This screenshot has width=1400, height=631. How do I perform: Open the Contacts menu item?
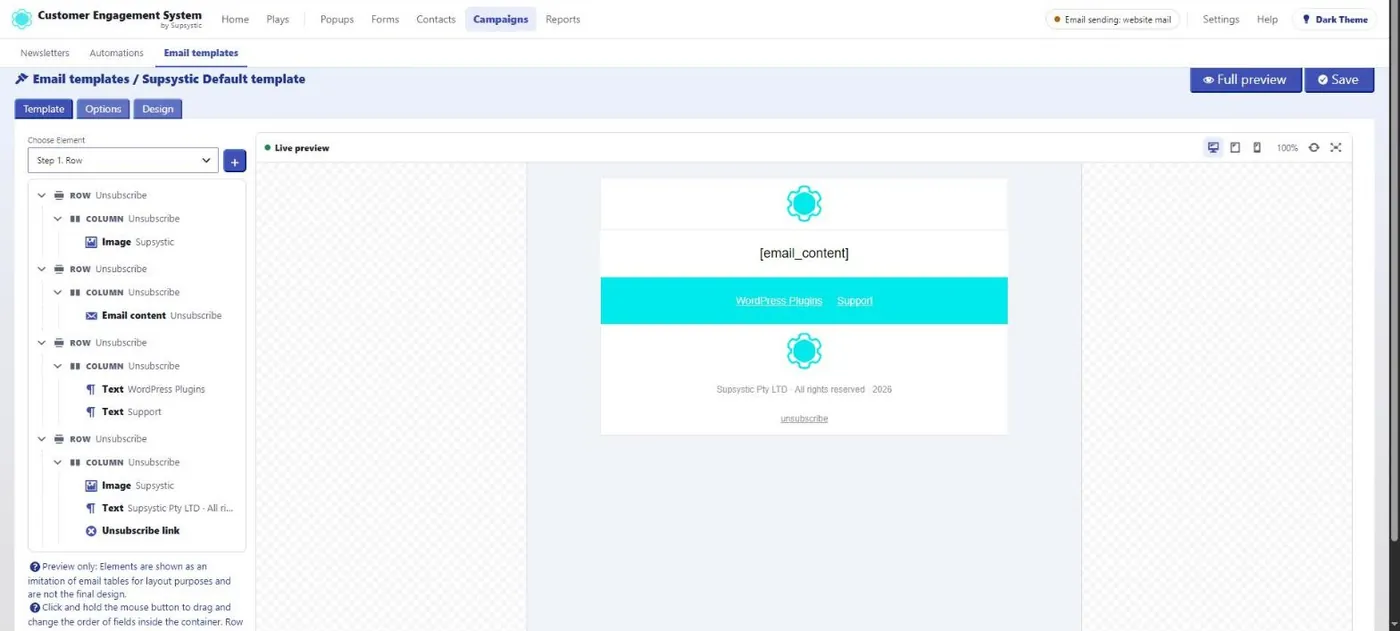[x=436, y=19]
